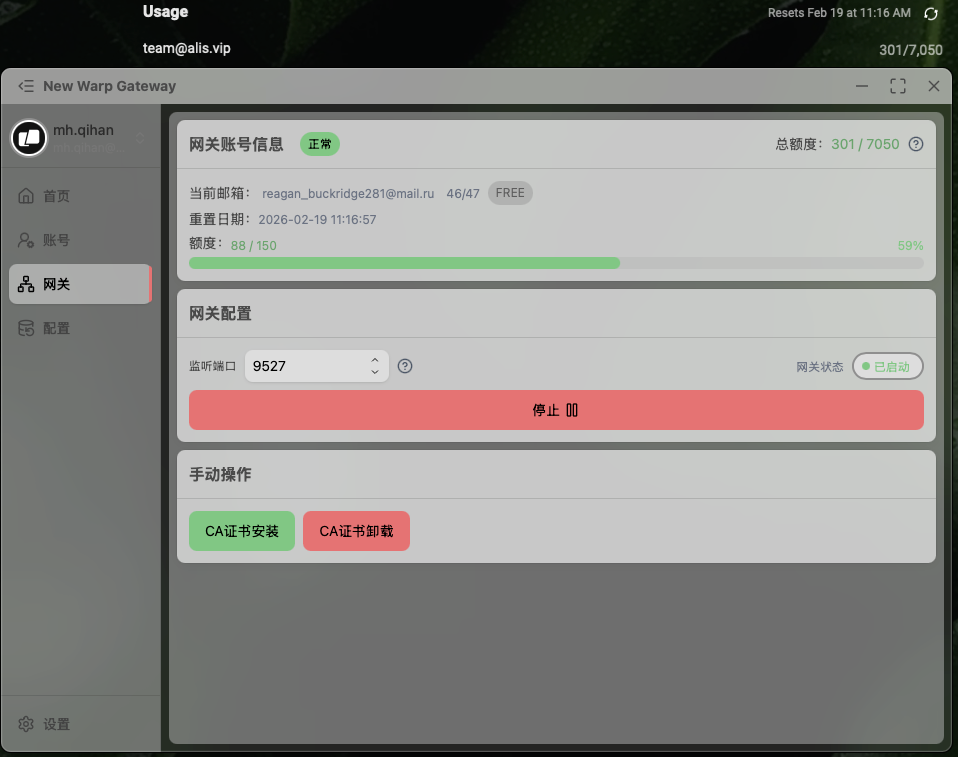Go to the 账号 accounts section
Image resolution: width=958 pixels, height=757 pixels.
click(x=80, y=240)
